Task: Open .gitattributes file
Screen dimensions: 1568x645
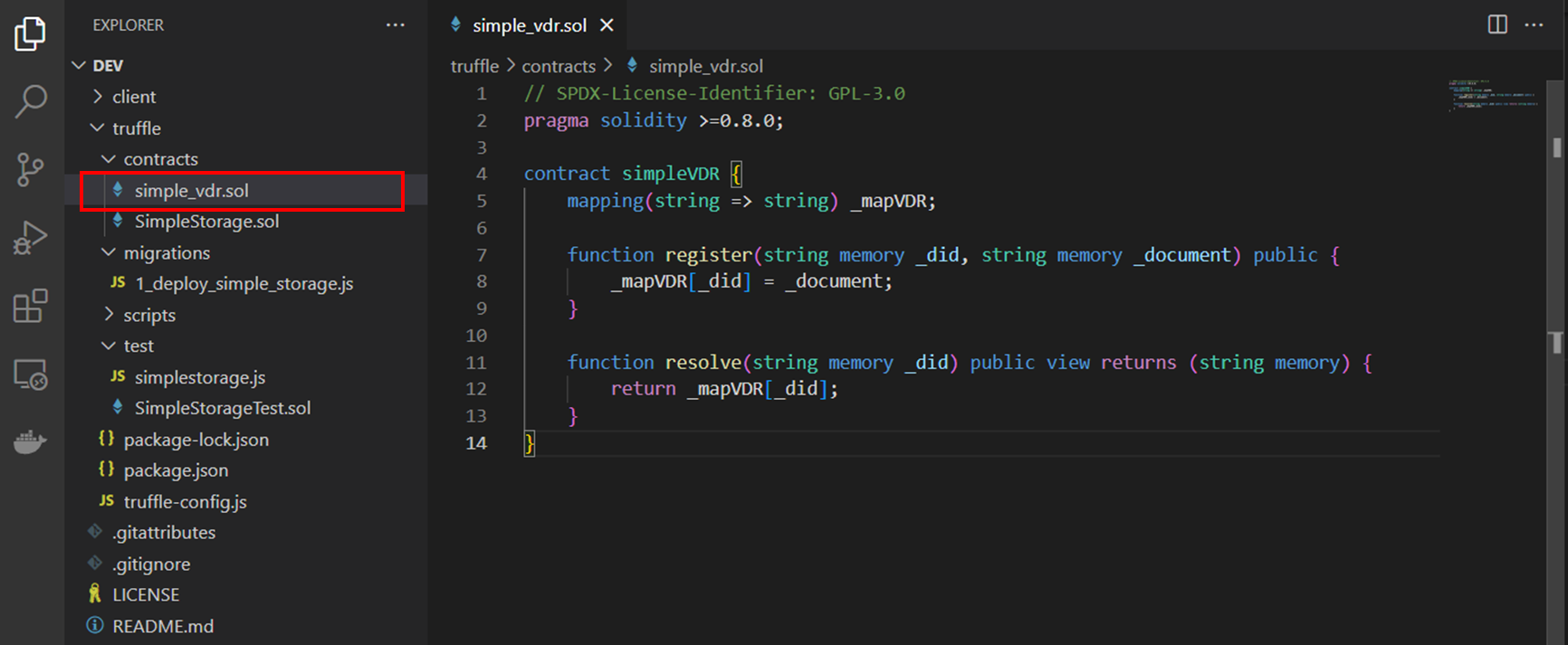Action: (x=246, y=533)
